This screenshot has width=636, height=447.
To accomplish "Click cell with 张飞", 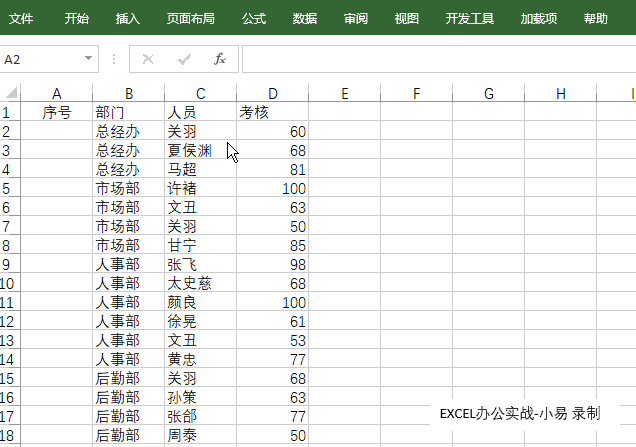I will (x=200, y=264).
